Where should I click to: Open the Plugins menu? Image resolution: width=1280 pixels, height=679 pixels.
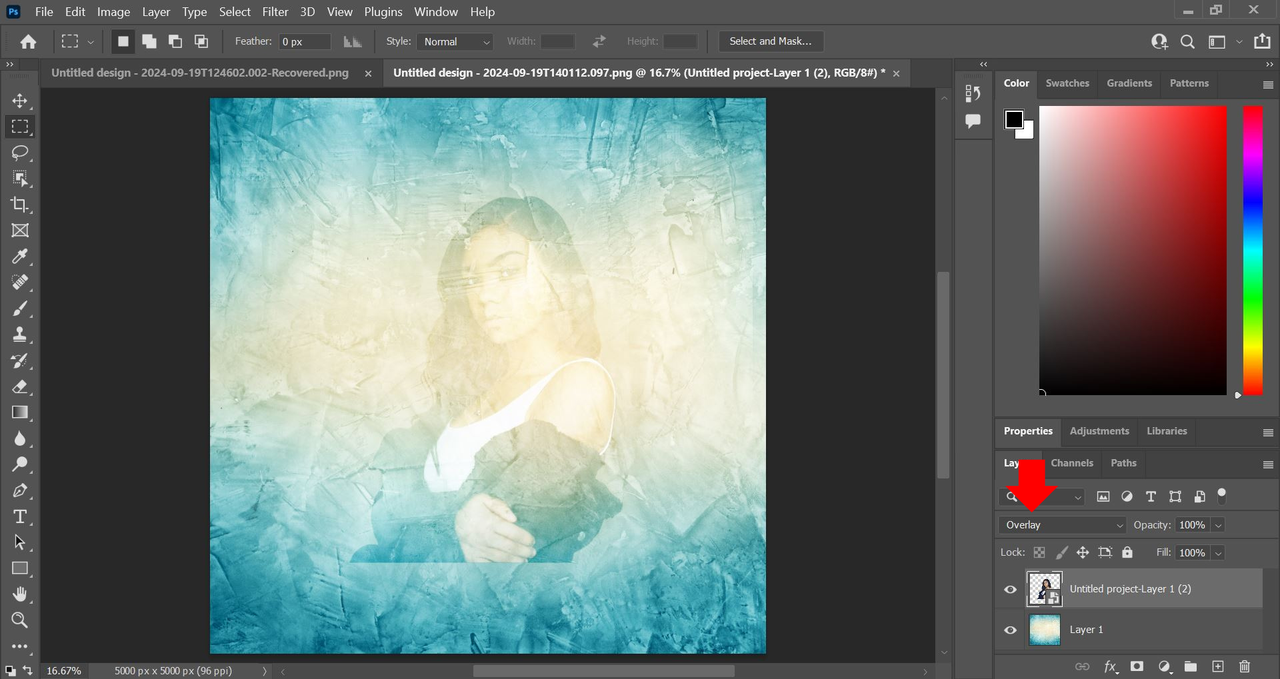pos(383,12)
